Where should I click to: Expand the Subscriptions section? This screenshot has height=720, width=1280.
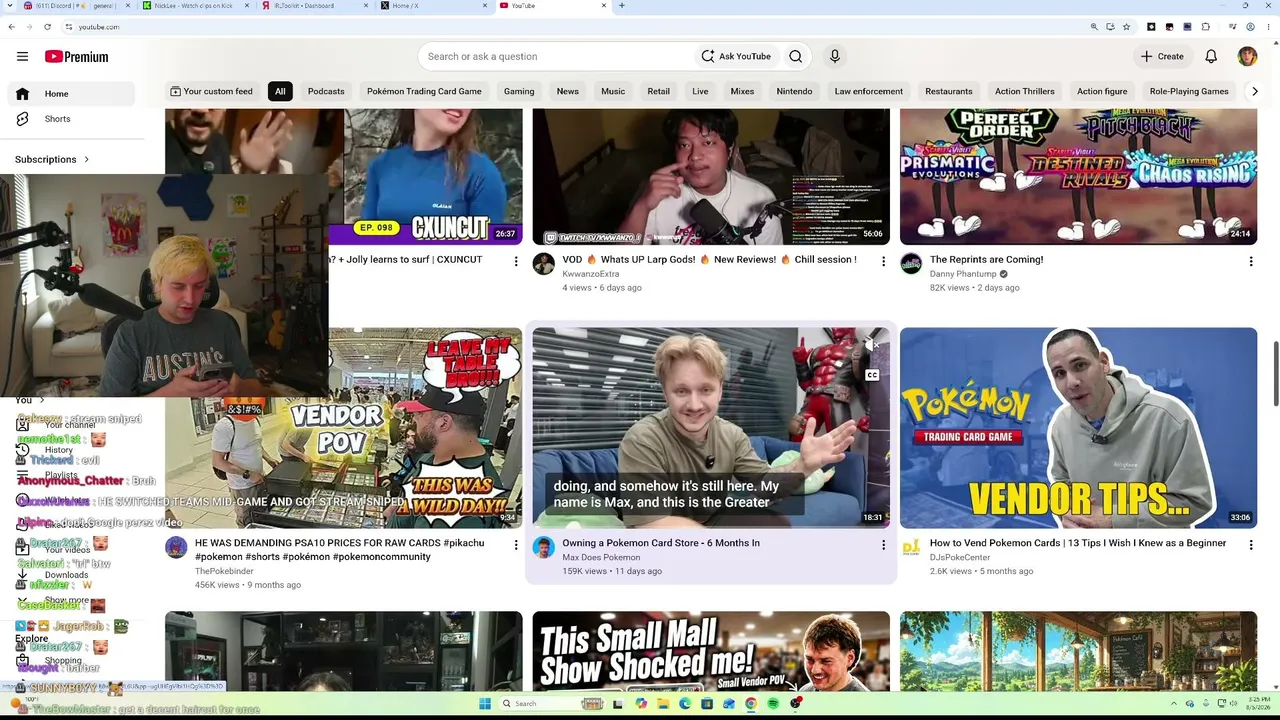tap(52, 159)
